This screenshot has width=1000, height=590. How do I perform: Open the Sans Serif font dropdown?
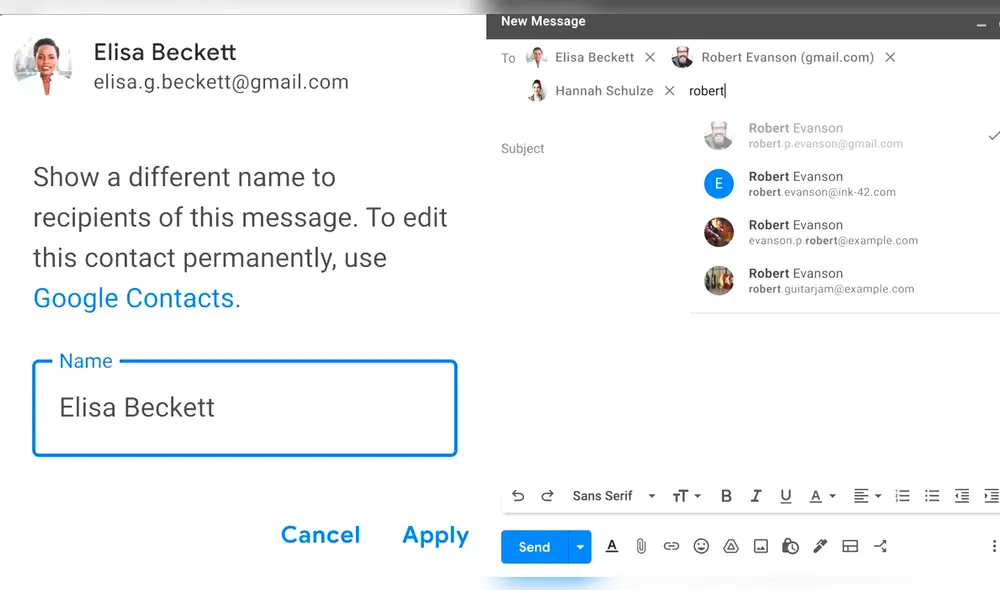pyautogui.click(x=610, y=495)
